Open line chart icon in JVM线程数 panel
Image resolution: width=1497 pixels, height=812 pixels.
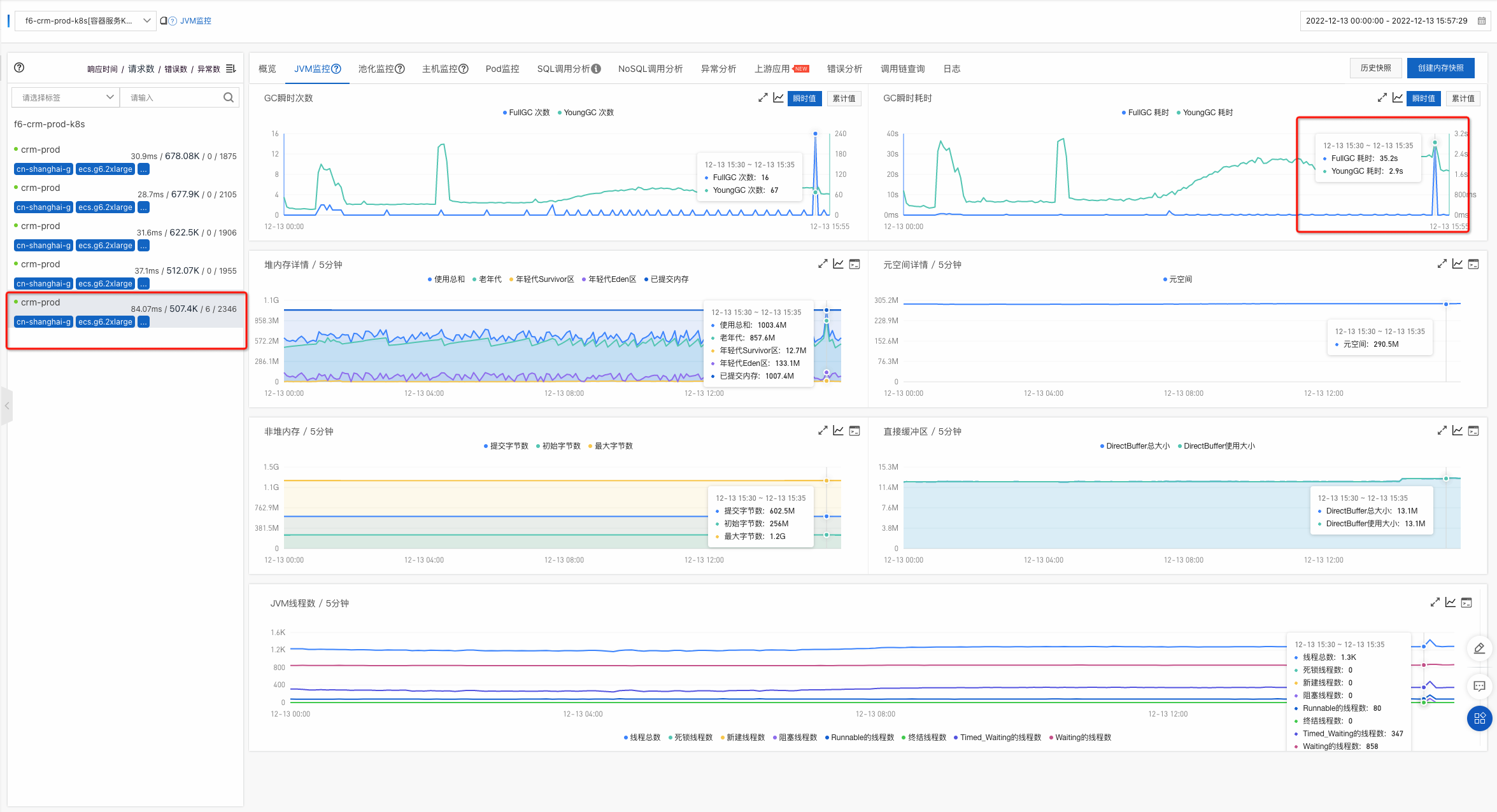pyautogui.click(x=1450, y=603)
